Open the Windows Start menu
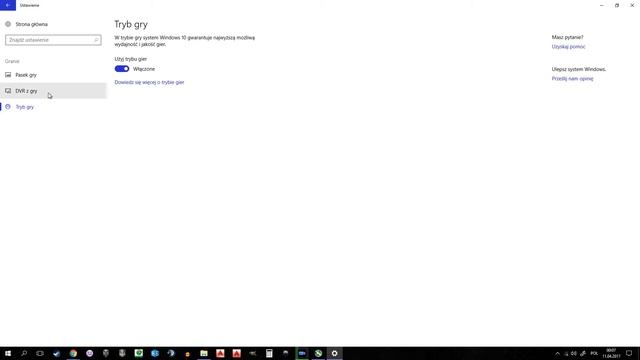Screen dimensions: 640x360 (8, 353)
